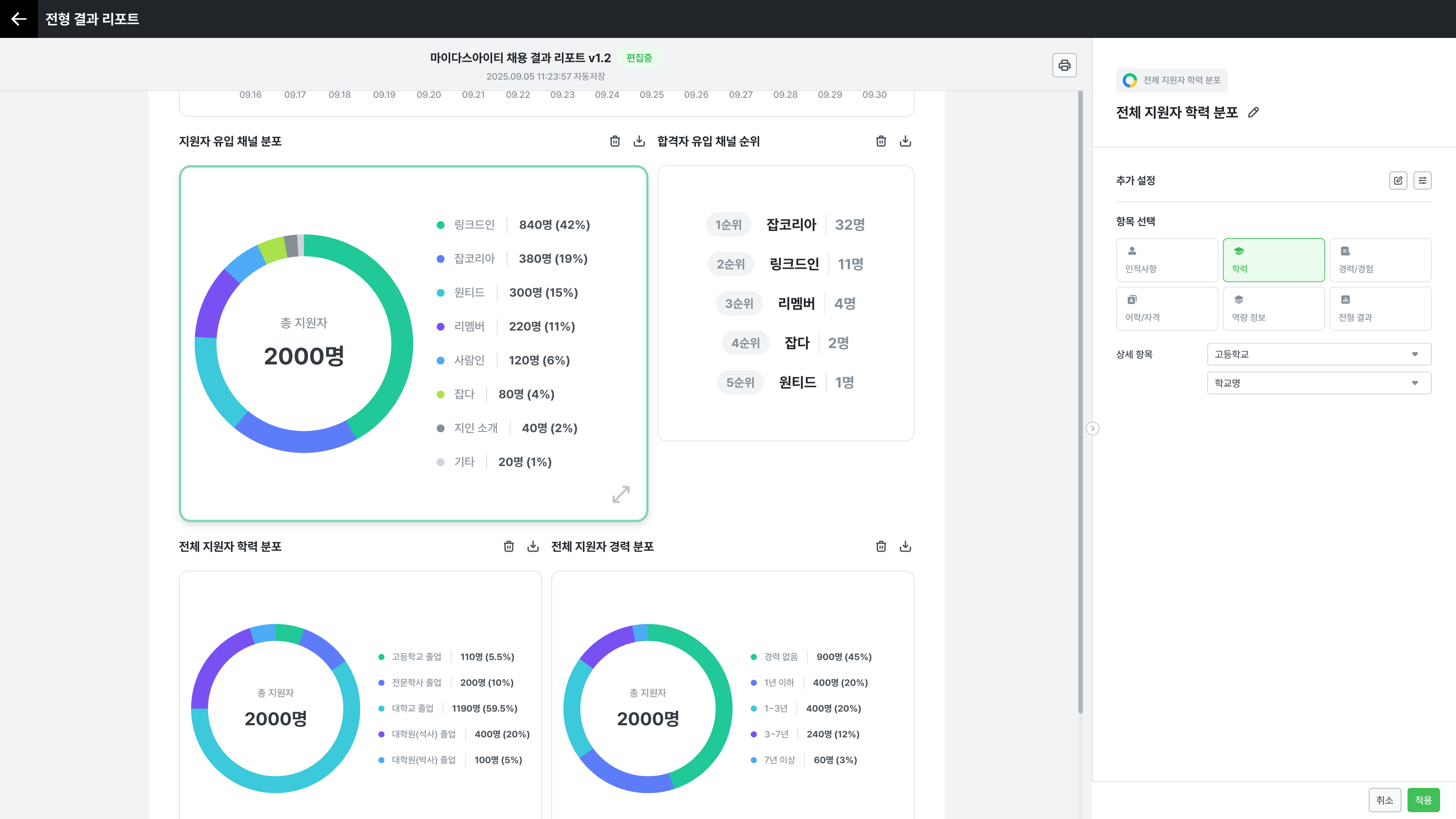Download the 전체 지원자 경력 분포 chart
Viewport: 1456px width, 819px height.
point(905,546)
